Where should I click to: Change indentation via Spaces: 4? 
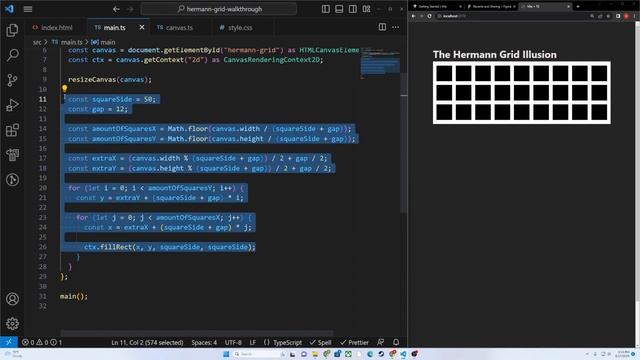[x=204, y=342]
